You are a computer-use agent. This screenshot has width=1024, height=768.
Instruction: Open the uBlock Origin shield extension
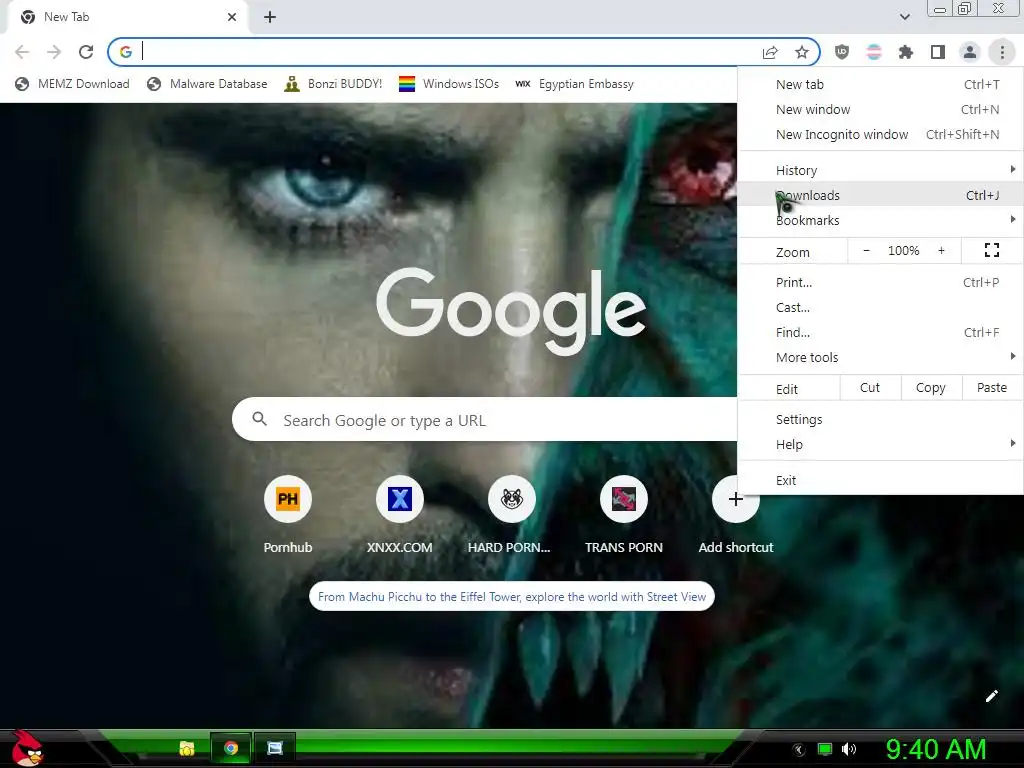(842, 52)
